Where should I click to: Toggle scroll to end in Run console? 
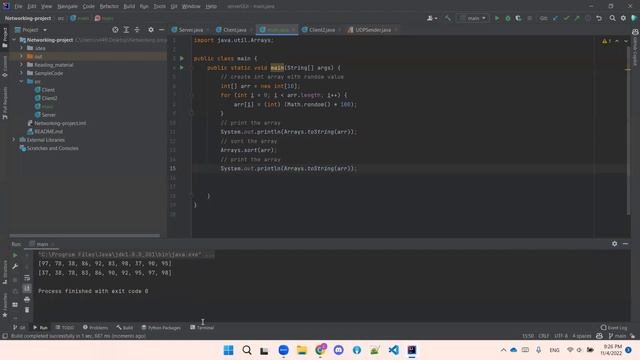tap(27, 289)
